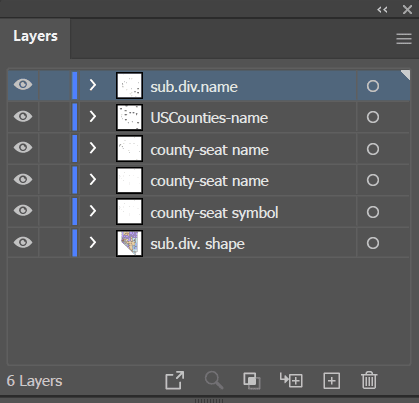This screenshot has height=403, width=419.
Task: Expand the sub.div.name layer
Action: click(x=93, y=85)
